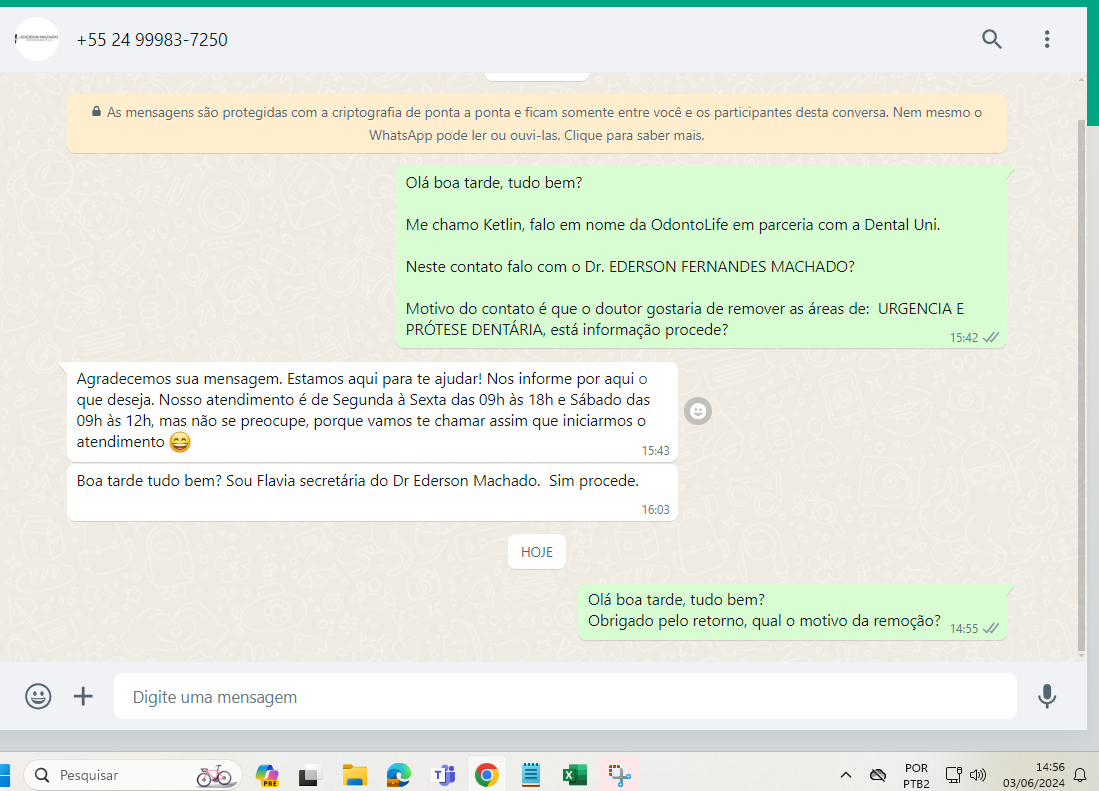This screenshot has height=791, width=1099.
Task: Click the HOJE date separator
Action: point(537,552)
